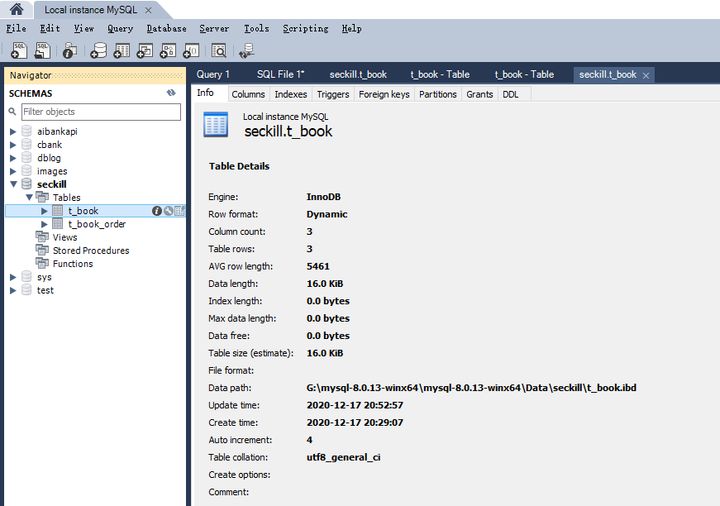Collapse the Tables node
The image size is (720, 506).
[29, 197]
